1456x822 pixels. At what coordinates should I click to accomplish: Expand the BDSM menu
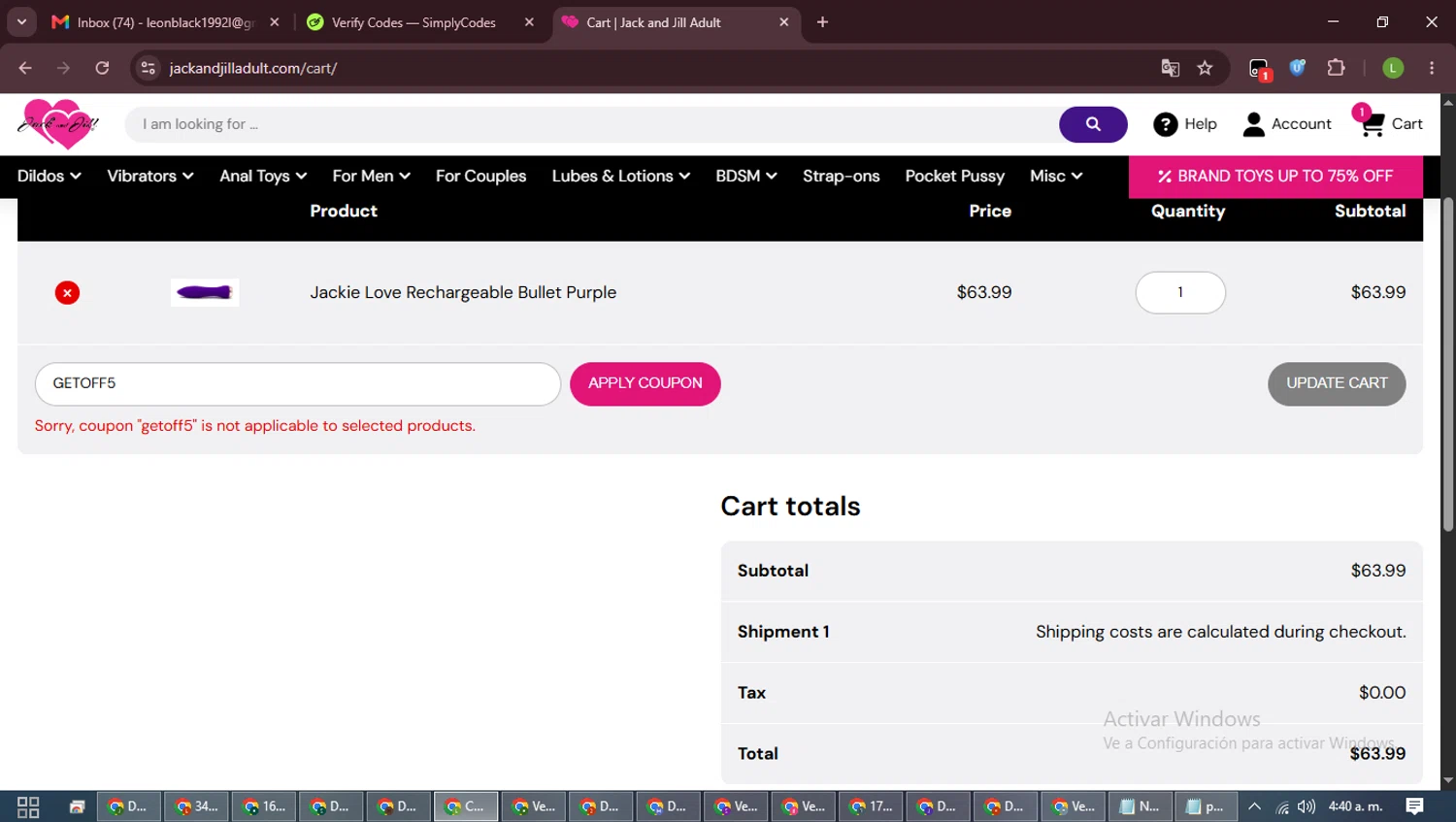click(746, 177)
